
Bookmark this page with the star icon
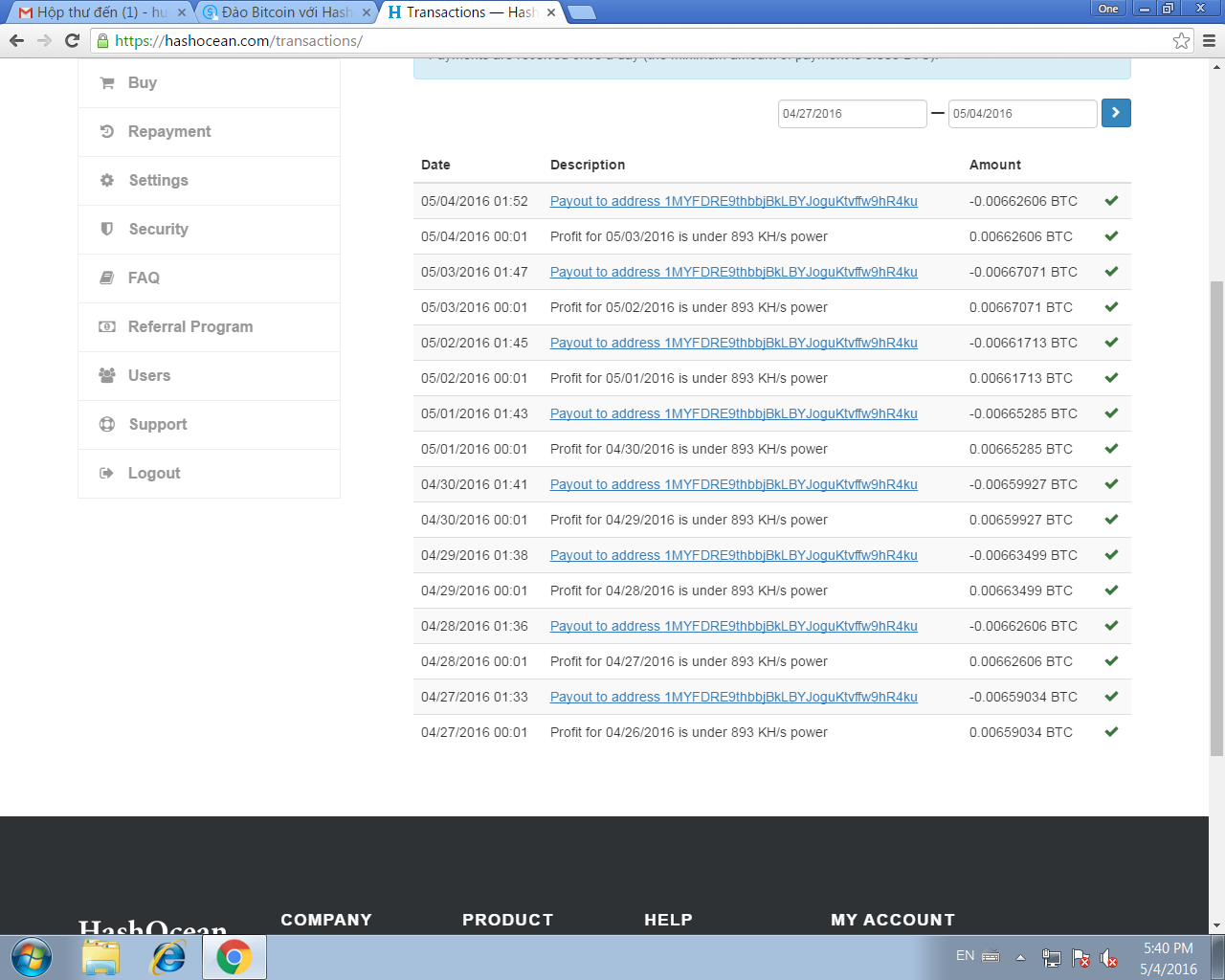(x=1182, y=40)
